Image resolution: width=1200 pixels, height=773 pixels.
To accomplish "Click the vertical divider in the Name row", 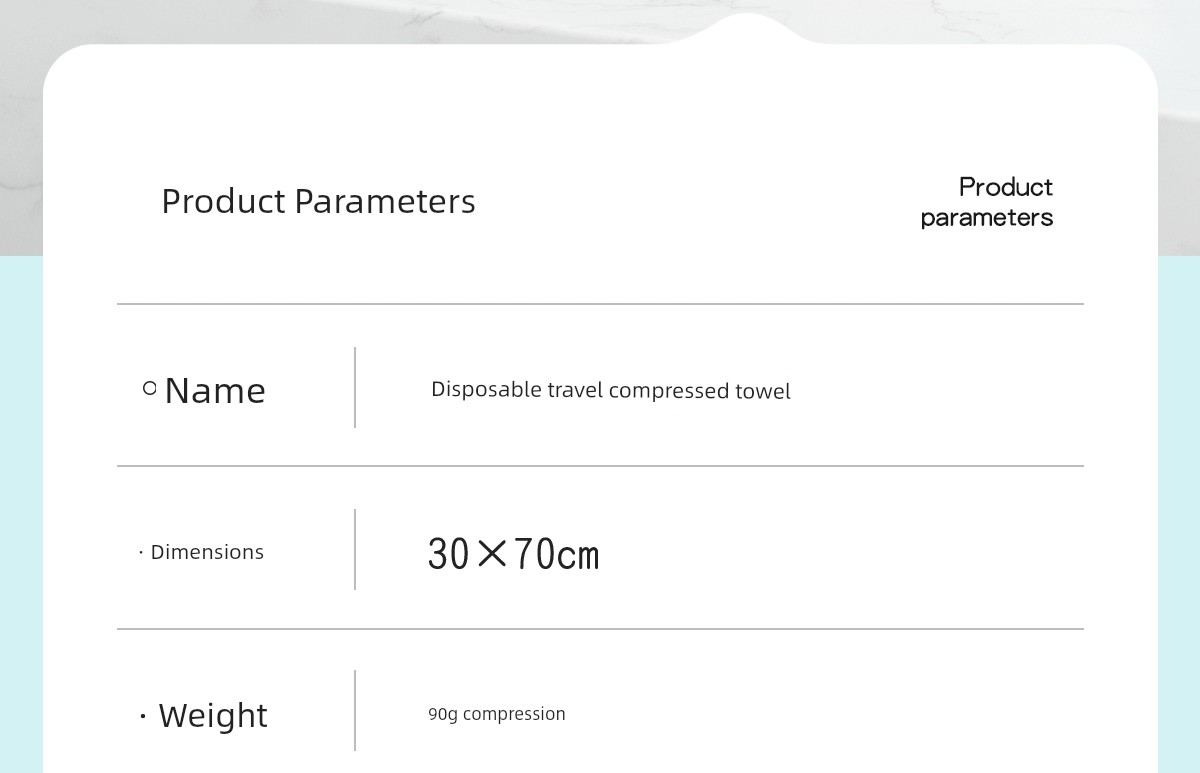I will 355,387.
